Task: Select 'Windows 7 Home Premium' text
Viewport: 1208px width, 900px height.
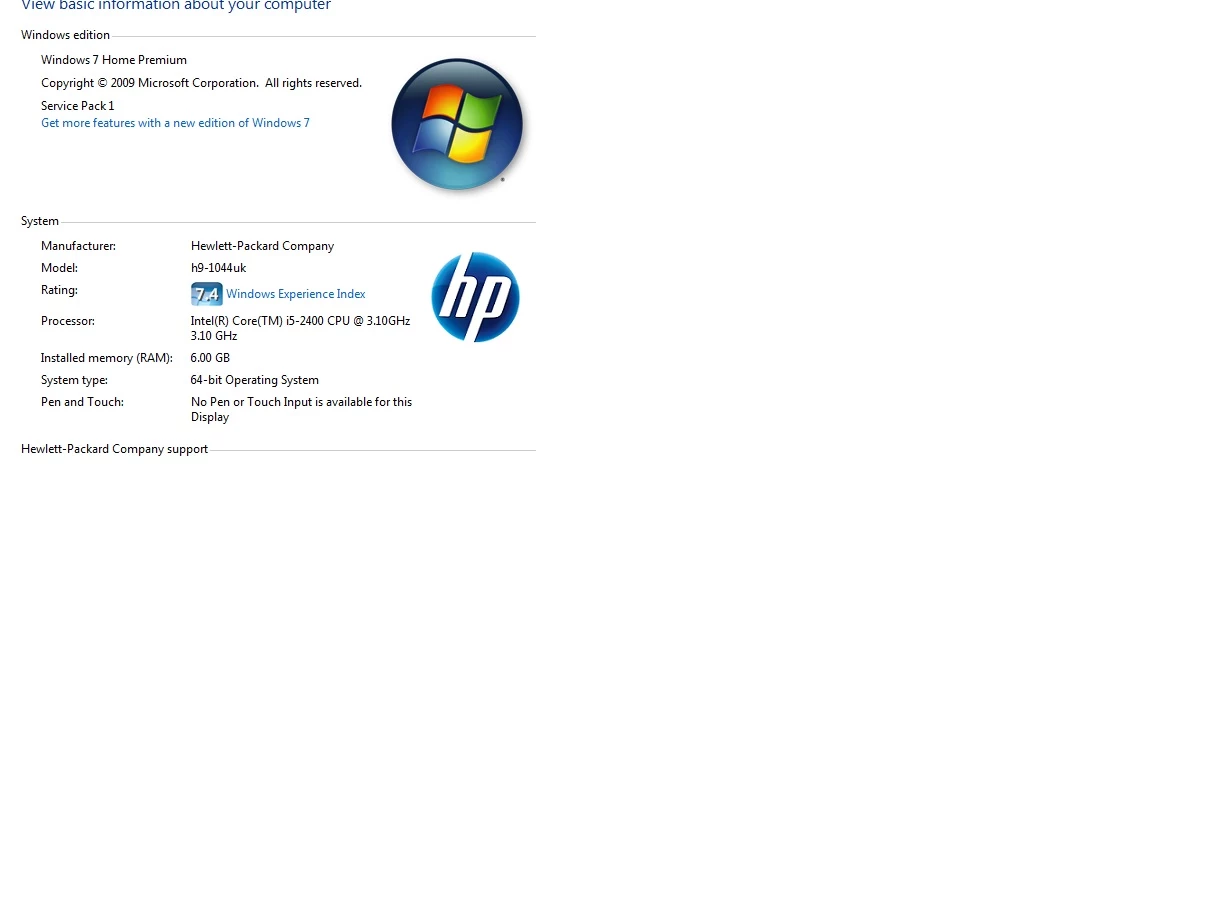Action: coord(114,60)
